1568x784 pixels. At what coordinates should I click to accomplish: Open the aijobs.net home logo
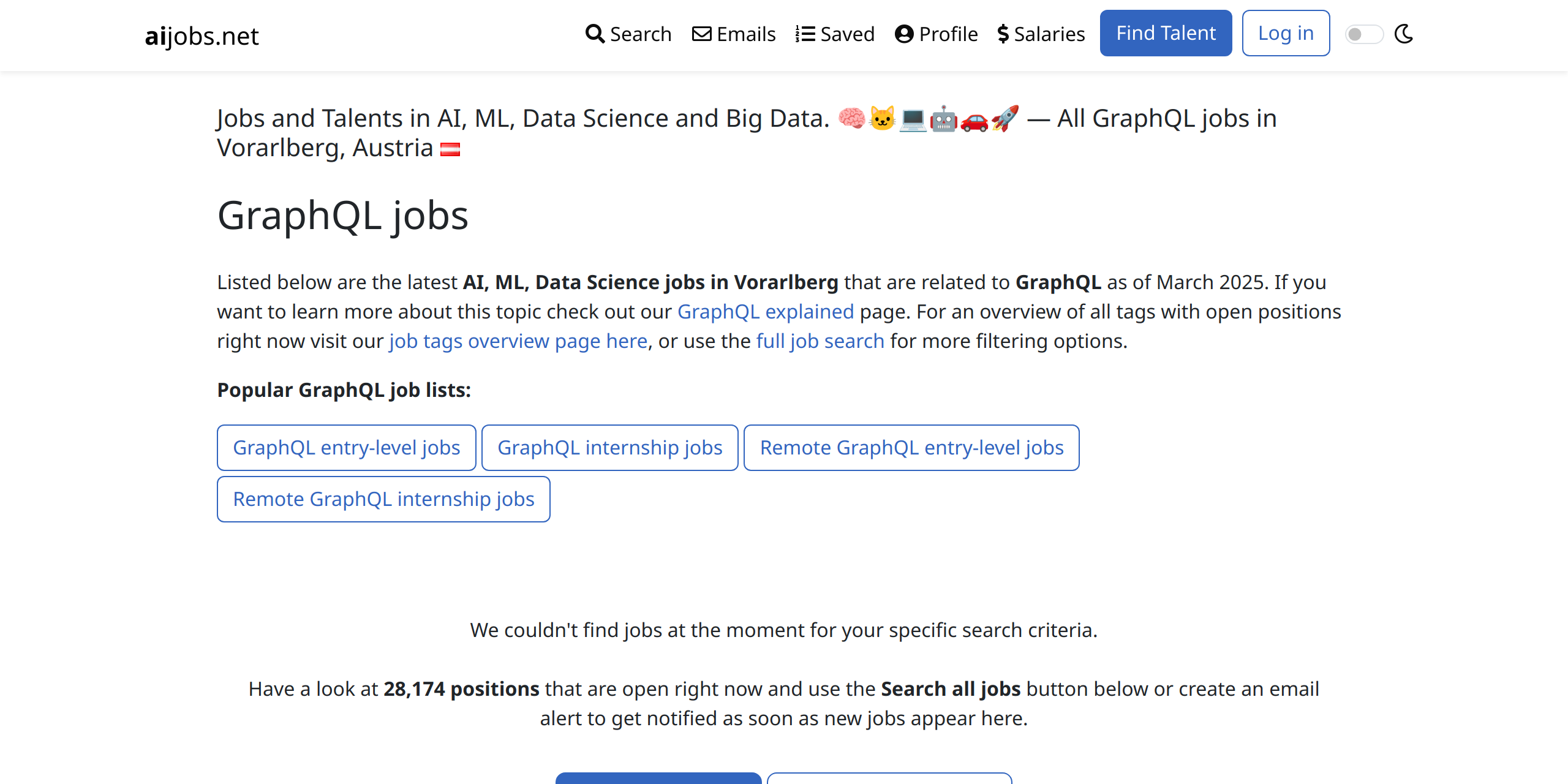click(x=202, y=36)
